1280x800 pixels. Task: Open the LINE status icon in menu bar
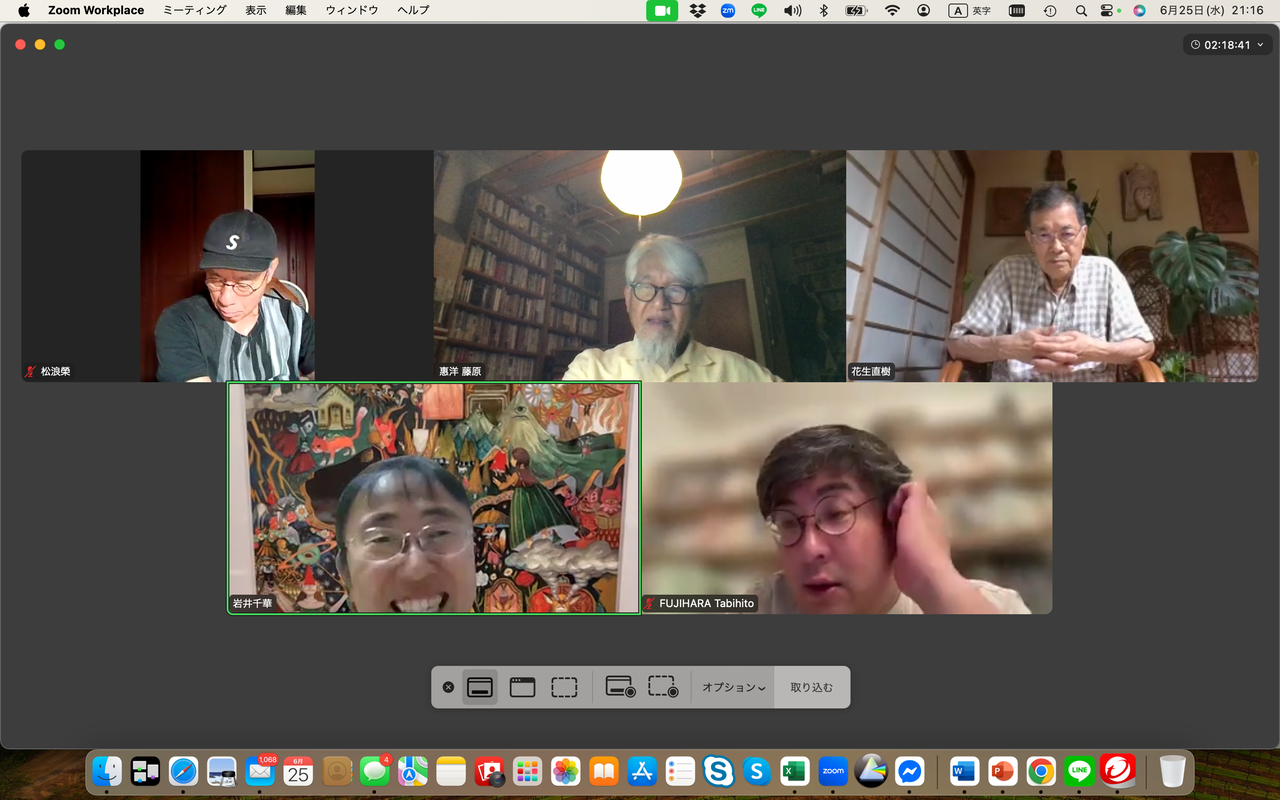pos(759,10)
